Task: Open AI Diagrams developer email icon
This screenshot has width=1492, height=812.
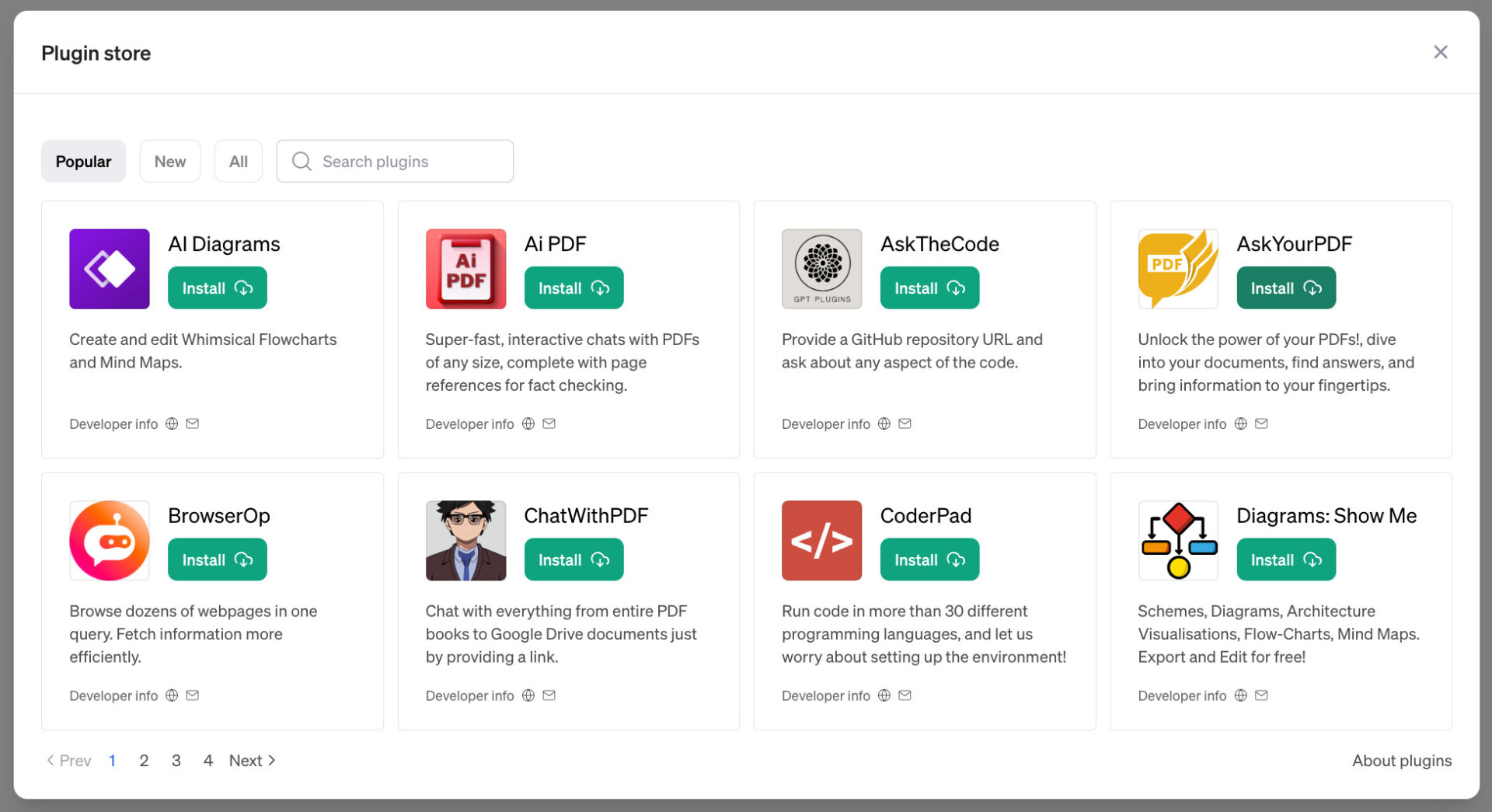Action: click(193, 423)
